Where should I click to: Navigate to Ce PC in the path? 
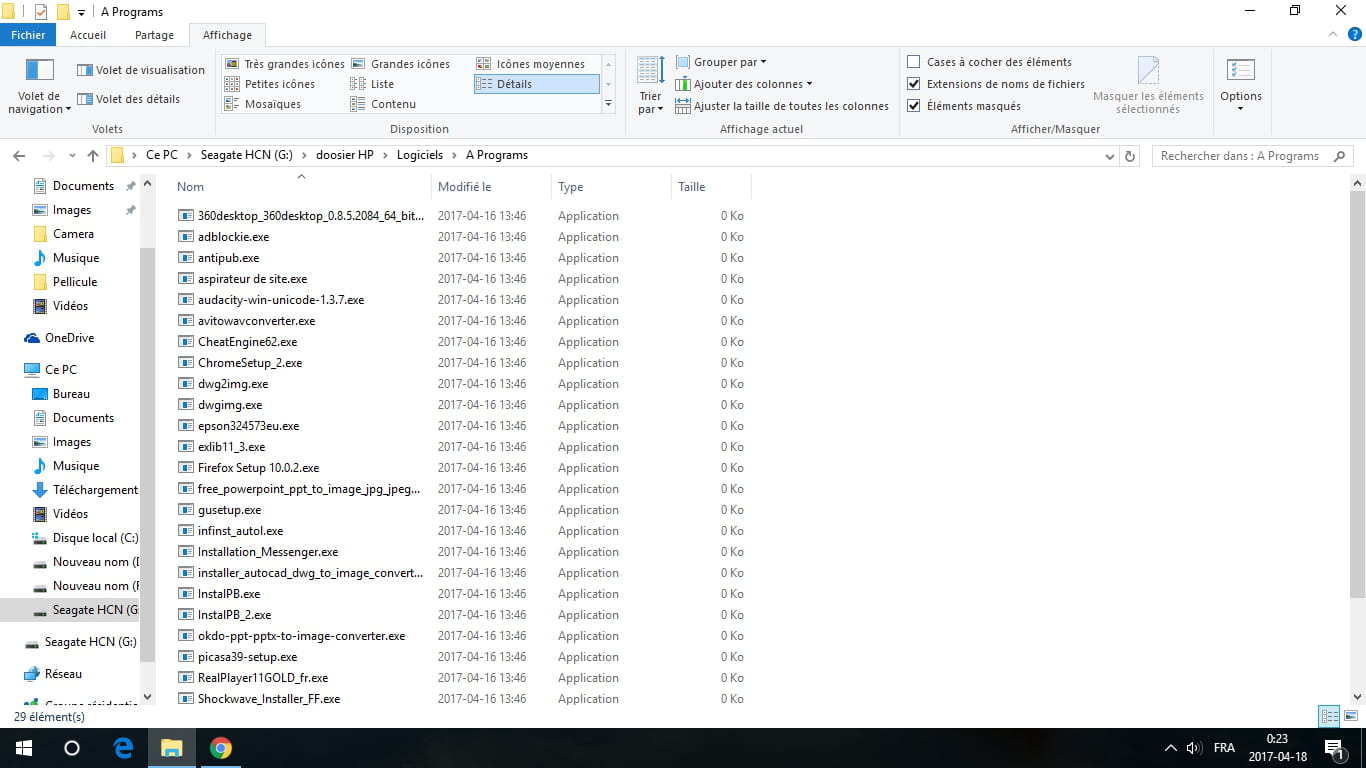click(161, 156)
